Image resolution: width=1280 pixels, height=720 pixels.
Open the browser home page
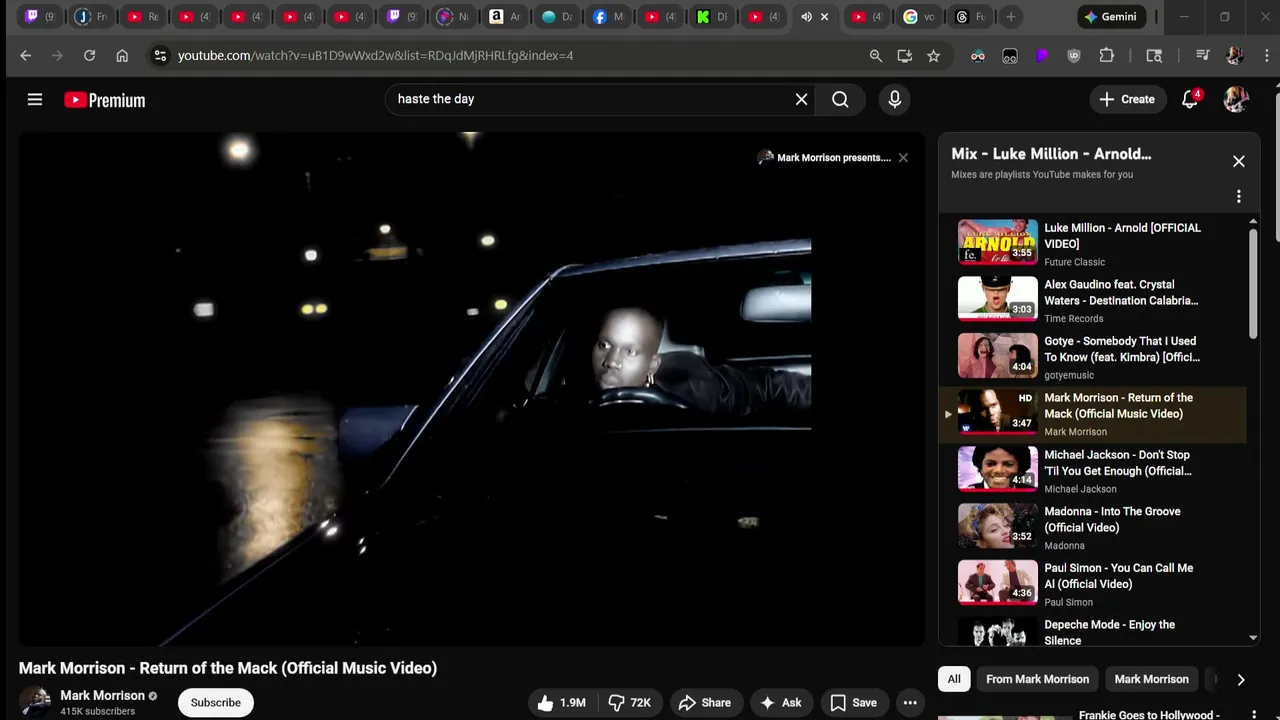click(122, 56)
